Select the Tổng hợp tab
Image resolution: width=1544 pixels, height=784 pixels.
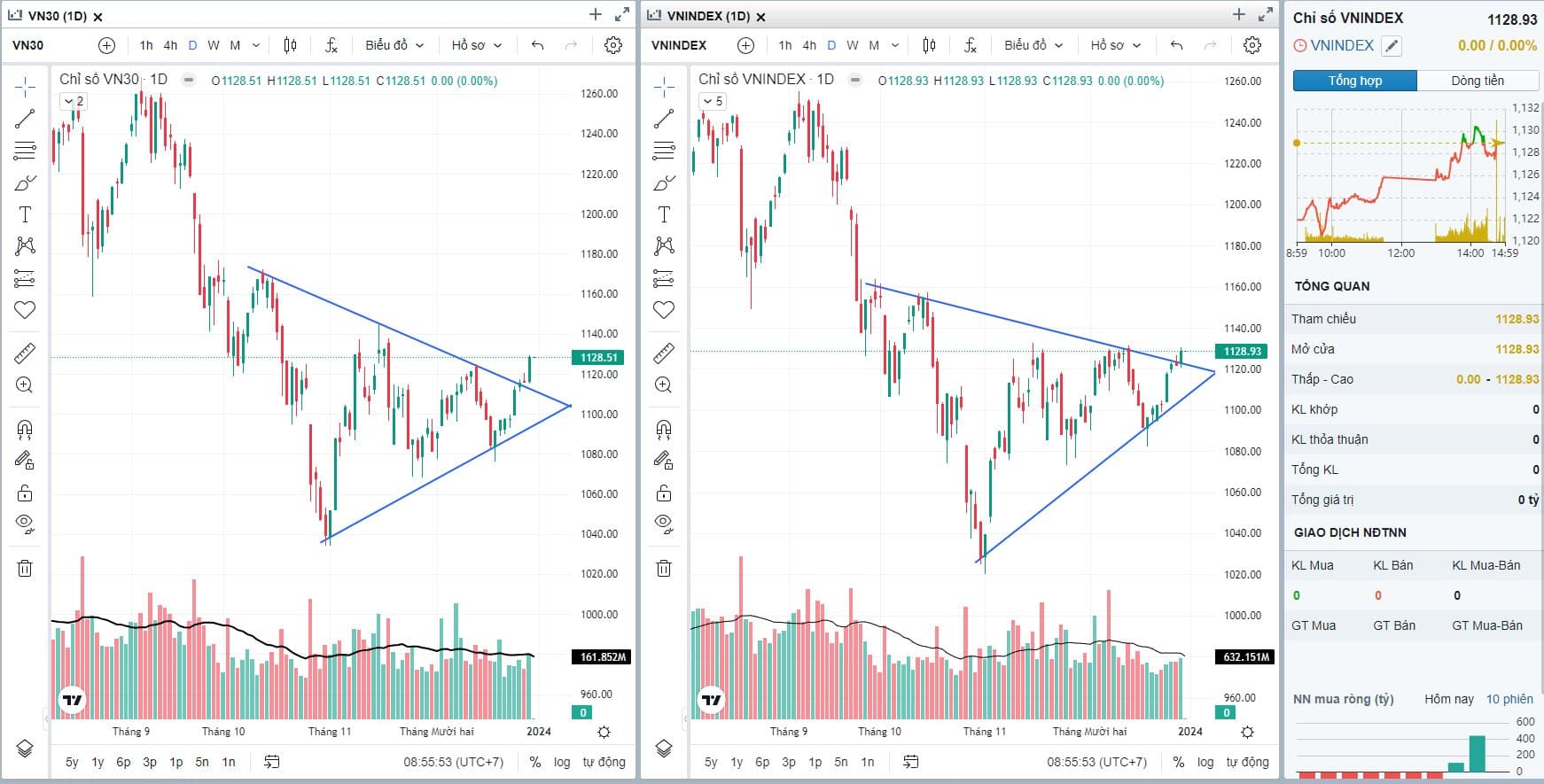[1354, 81]
